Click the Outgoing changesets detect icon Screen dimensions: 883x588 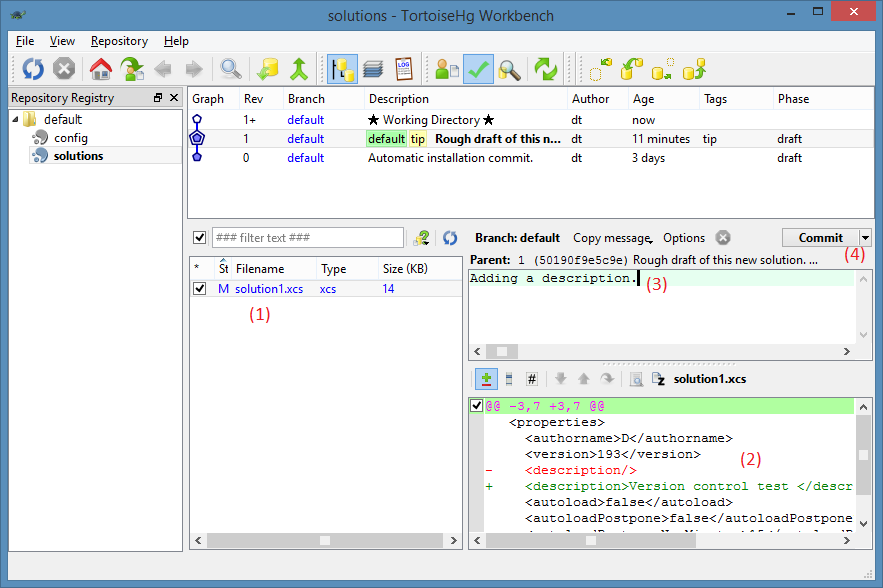click(x=662, y=69)
